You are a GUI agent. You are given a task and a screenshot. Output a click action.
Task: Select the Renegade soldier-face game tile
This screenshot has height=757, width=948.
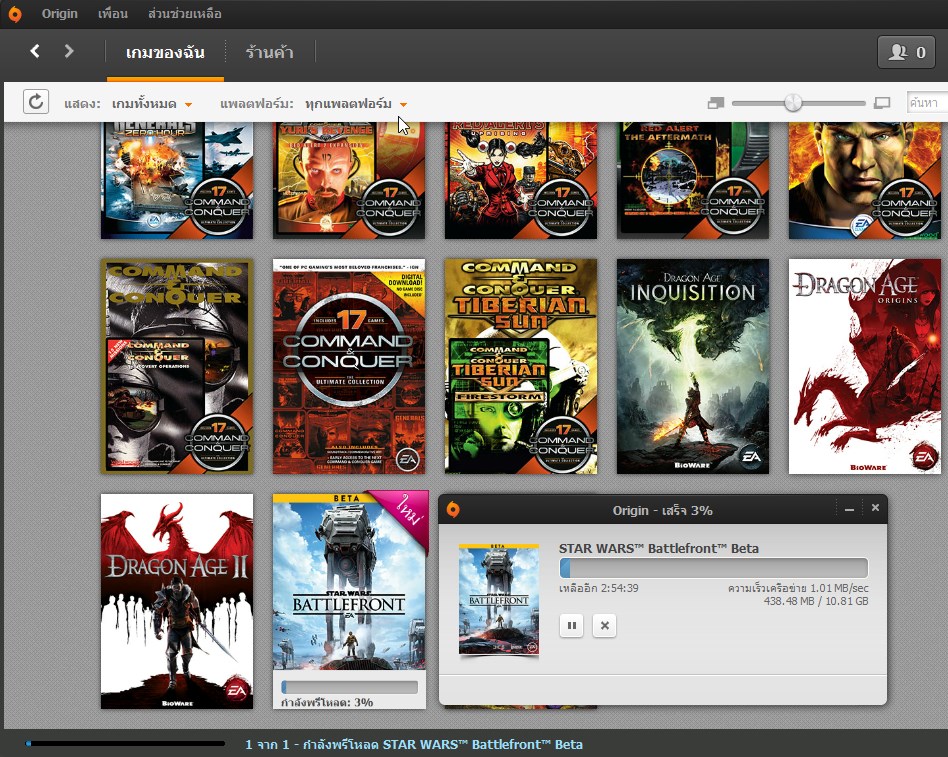coord(865,180)
